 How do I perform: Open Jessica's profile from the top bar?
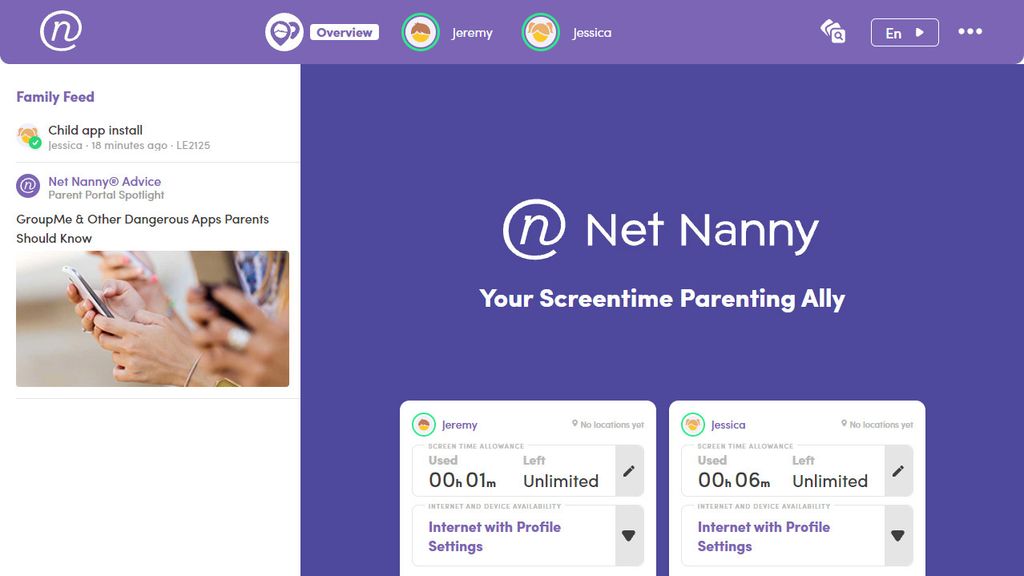tap(570, 31)
